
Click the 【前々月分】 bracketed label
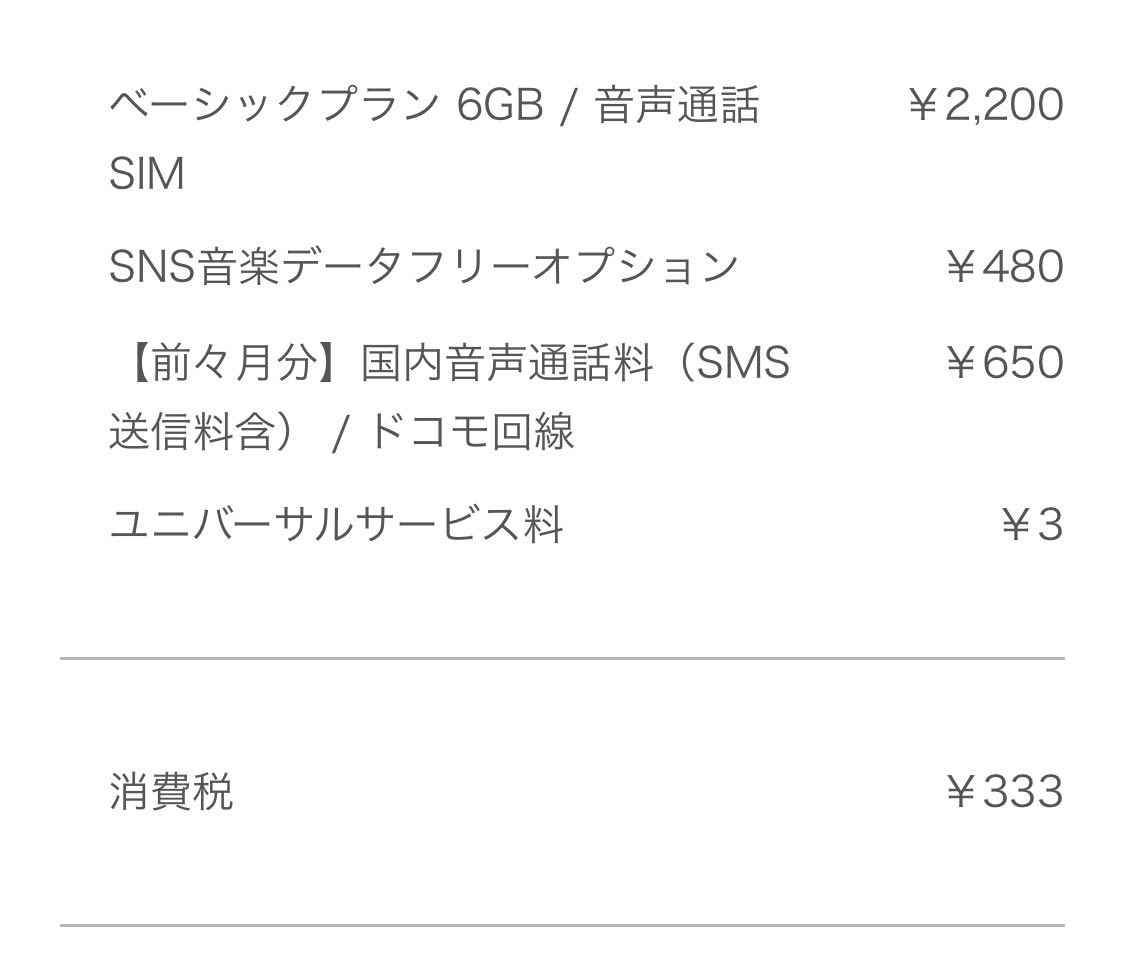[x=234, y=362]
